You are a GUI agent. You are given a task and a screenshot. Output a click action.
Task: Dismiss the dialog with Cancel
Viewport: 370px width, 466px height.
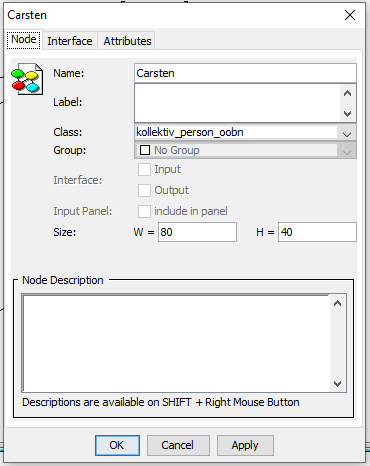point(178,445)
